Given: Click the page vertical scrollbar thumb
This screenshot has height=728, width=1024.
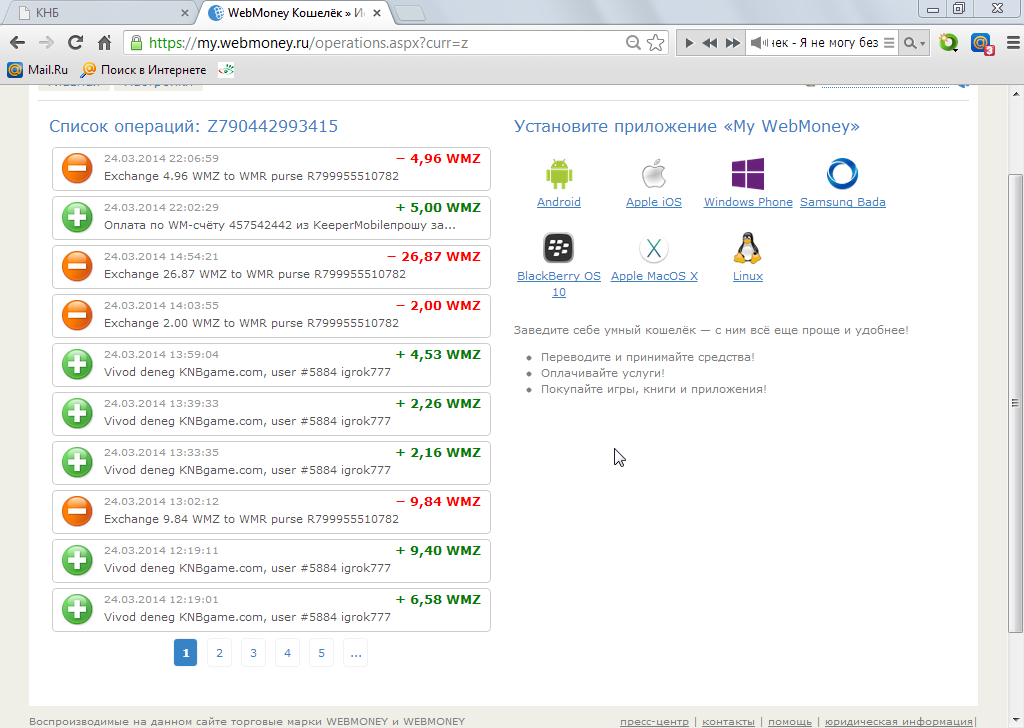Looking at the screenshot, I should [1016, 403].
